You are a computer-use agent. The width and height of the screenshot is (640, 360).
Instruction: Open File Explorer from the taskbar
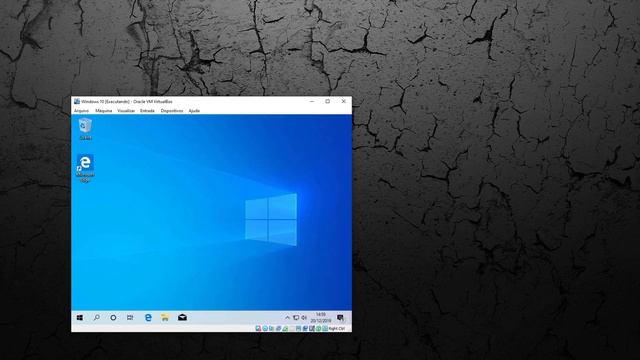pyautogui.click(x=165, y=318)
